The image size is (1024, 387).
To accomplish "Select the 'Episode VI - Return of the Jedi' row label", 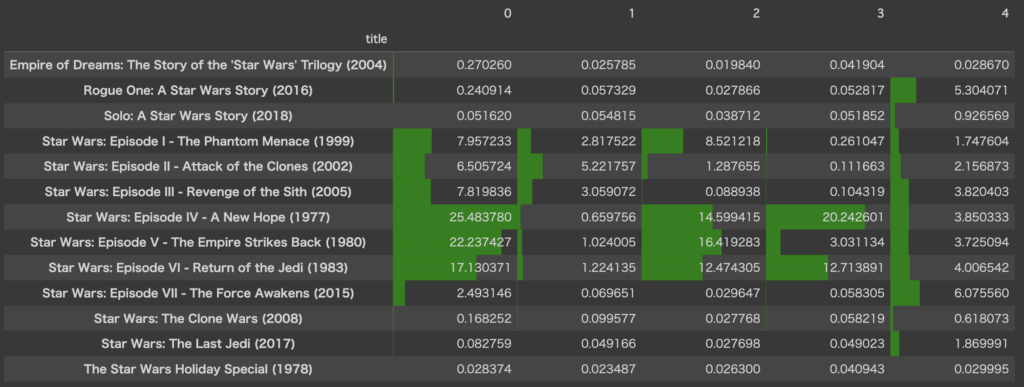I will click(x=198, y=268).
